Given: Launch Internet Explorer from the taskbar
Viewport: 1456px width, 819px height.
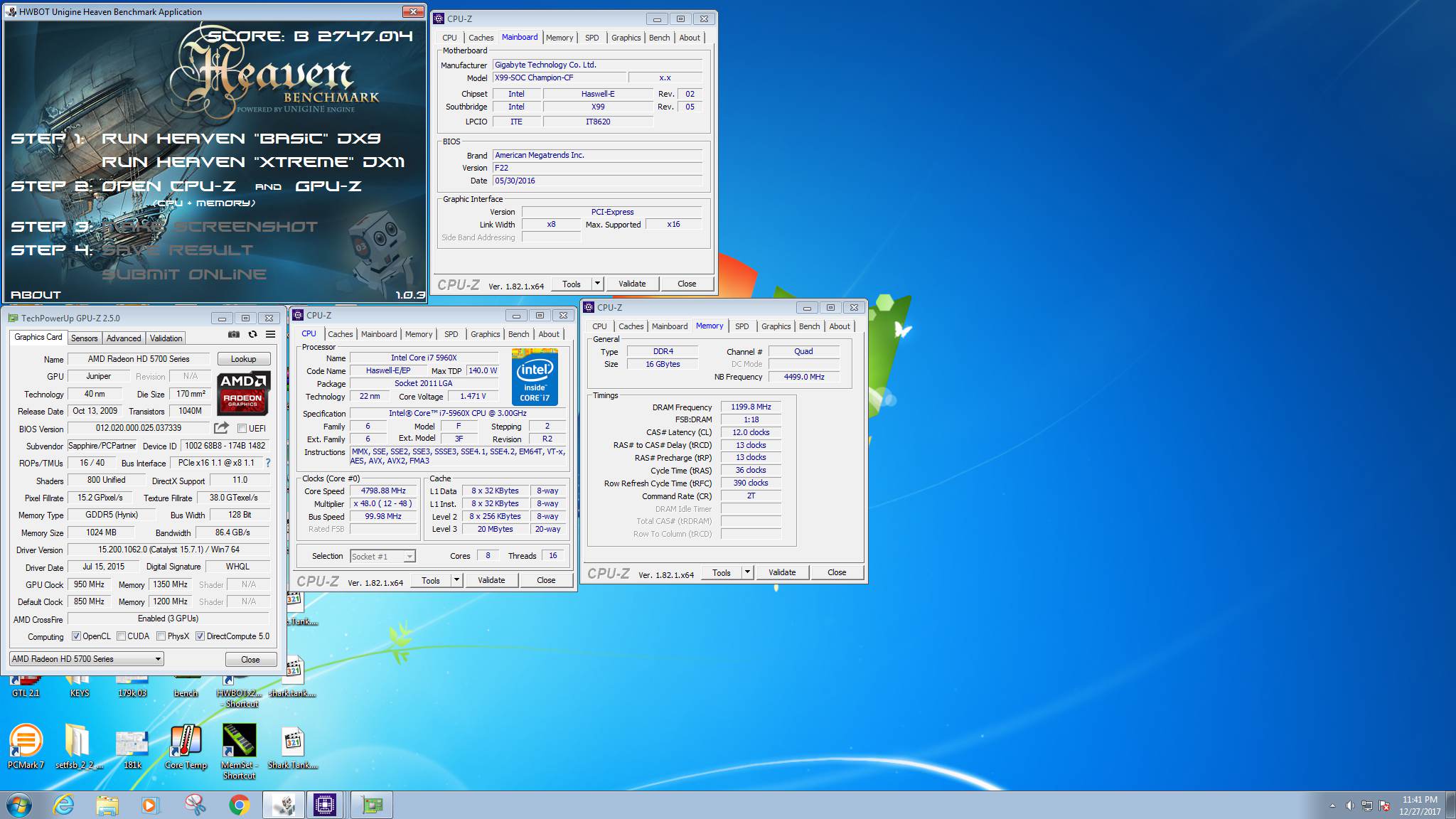Looking at the screenshot, I should 64,805.
